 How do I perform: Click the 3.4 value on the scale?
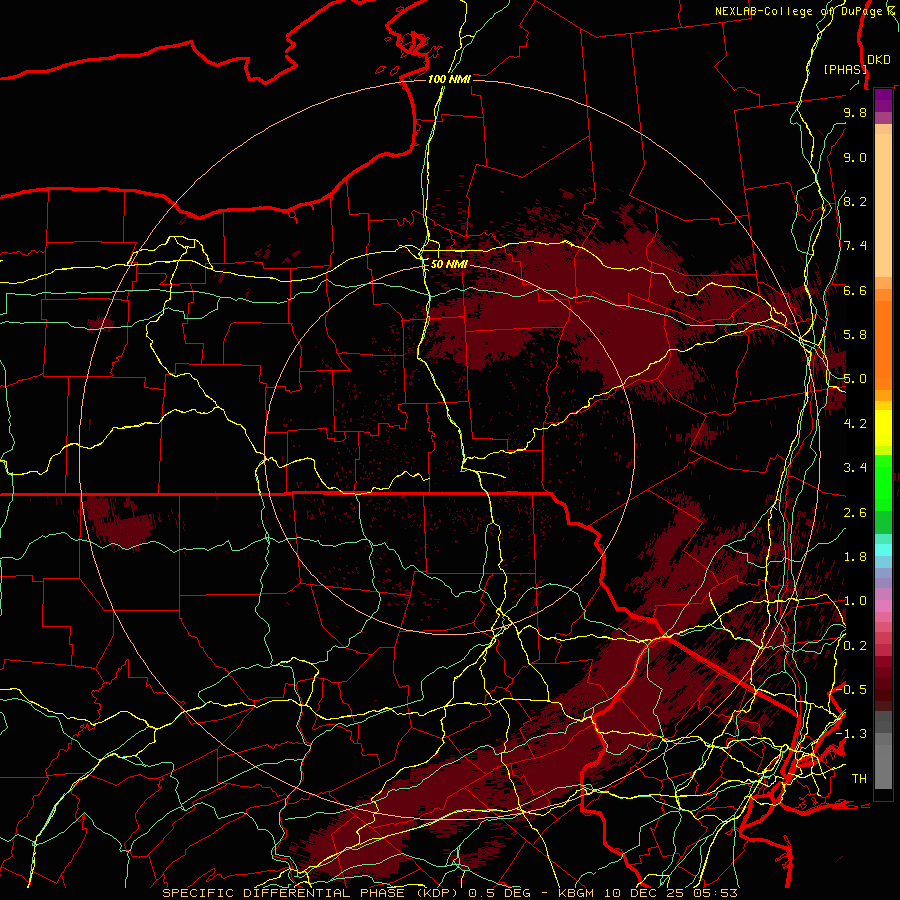click(x=855, y=468)
